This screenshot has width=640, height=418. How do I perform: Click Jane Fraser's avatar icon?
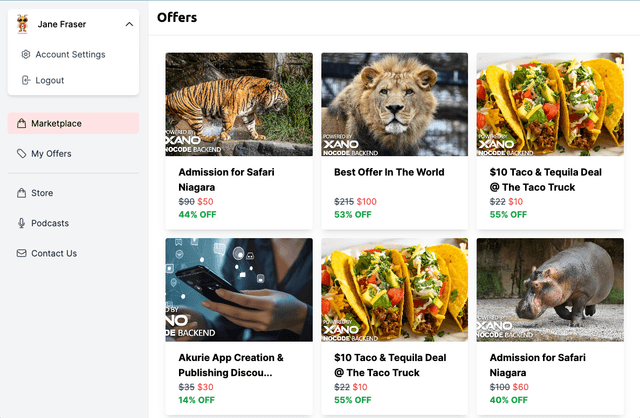pos(22,24)
